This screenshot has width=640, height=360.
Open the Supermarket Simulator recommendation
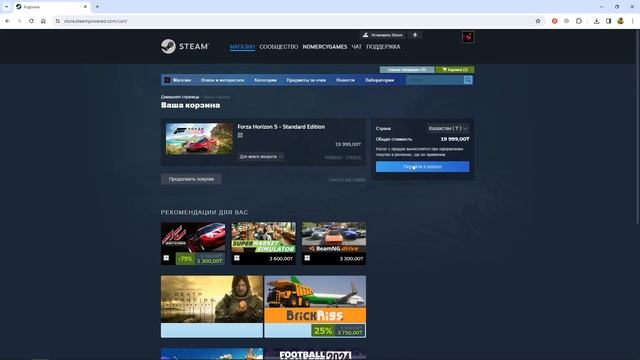click(263, 243)
